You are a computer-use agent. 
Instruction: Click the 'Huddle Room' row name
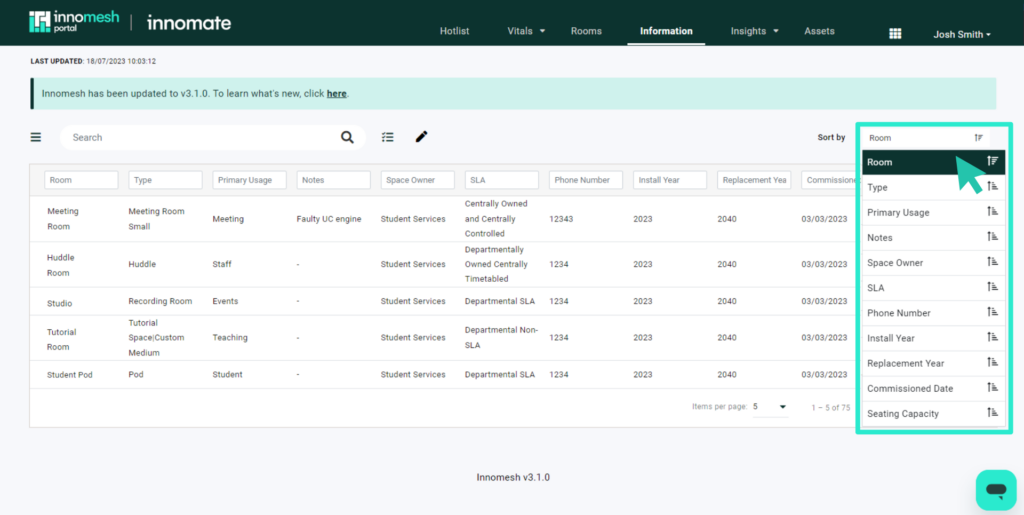click(x=61, y=265)
